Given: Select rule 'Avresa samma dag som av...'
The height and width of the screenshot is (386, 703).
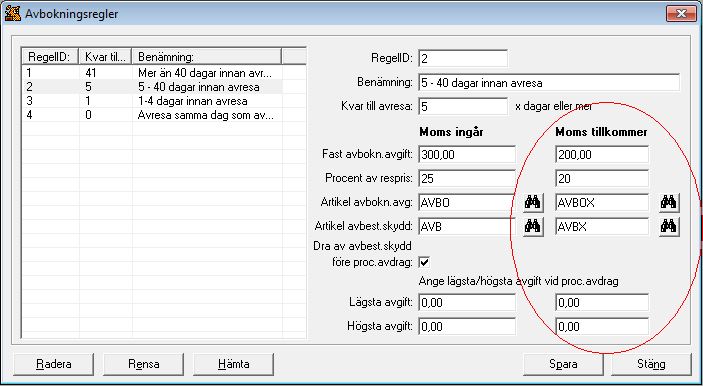Looking at the screenshot, I should coord(152,115).
